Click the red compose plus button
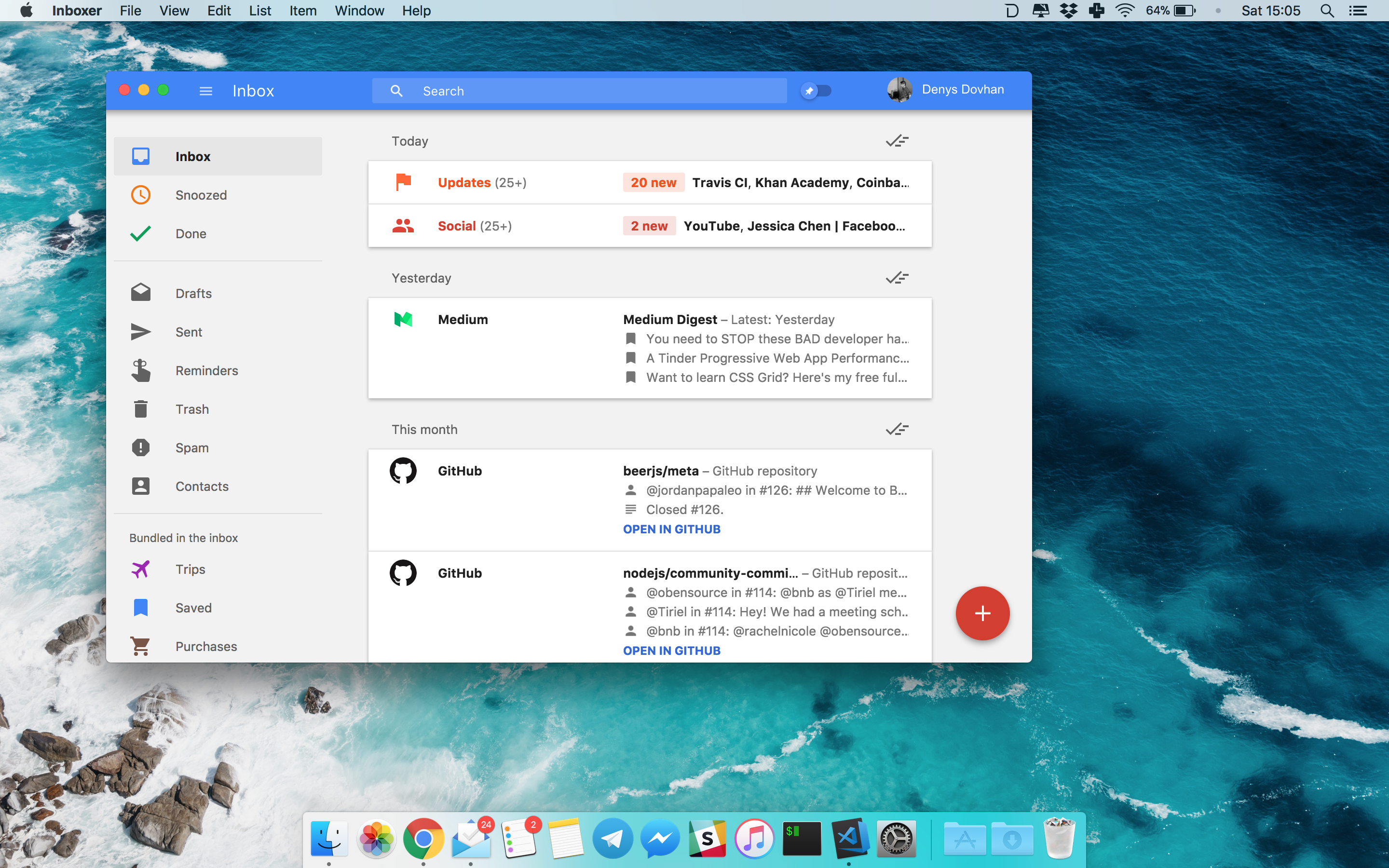The image size is (1389, 868). 982,613
